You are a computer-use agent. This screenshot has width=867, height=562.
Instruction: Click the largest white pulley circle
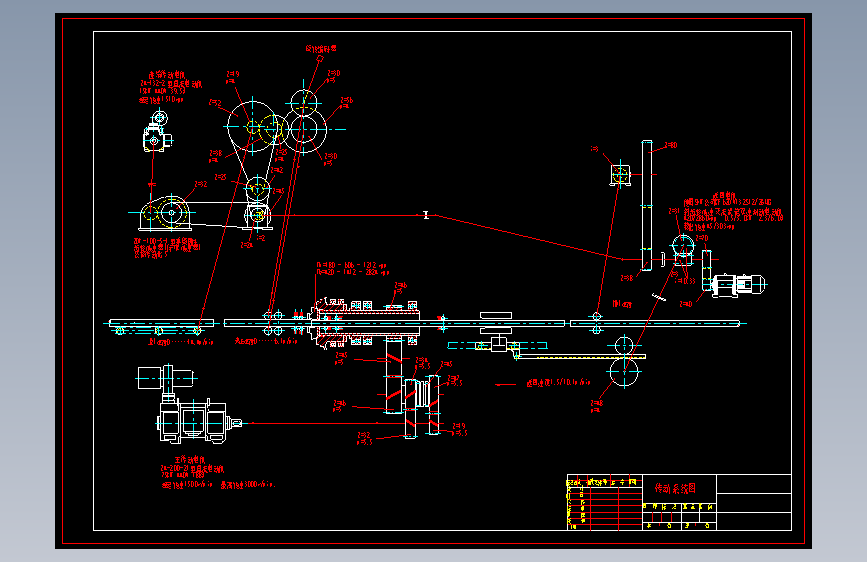(x=253, y=127)
